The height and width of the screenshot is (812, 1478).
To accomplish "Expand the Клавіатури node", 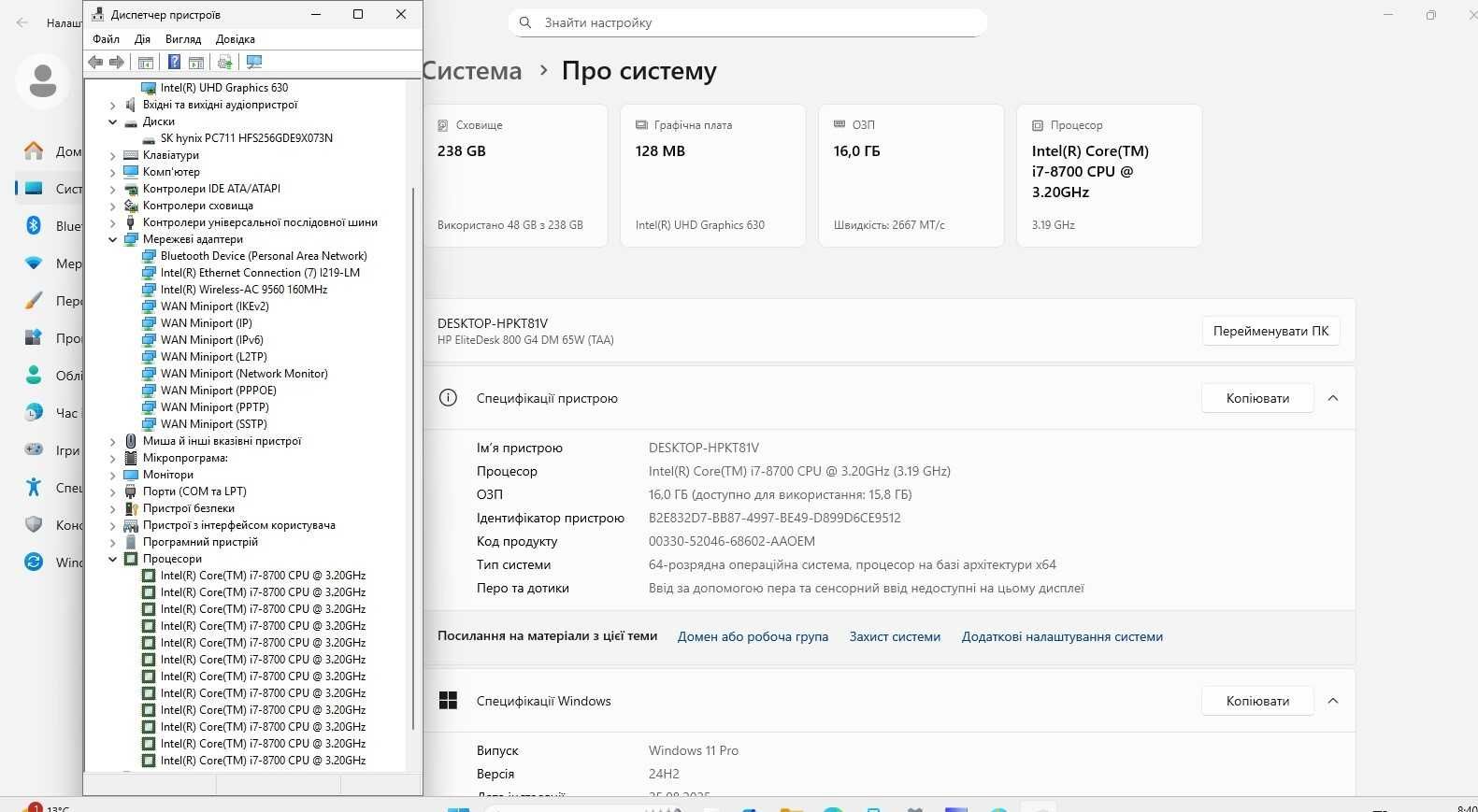I will click(x=113, y=155).
